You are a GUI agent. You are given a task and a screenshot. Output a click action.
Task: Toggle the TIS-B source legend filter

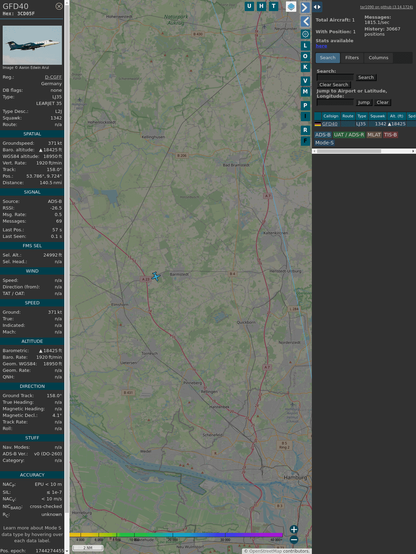(390, 135)
